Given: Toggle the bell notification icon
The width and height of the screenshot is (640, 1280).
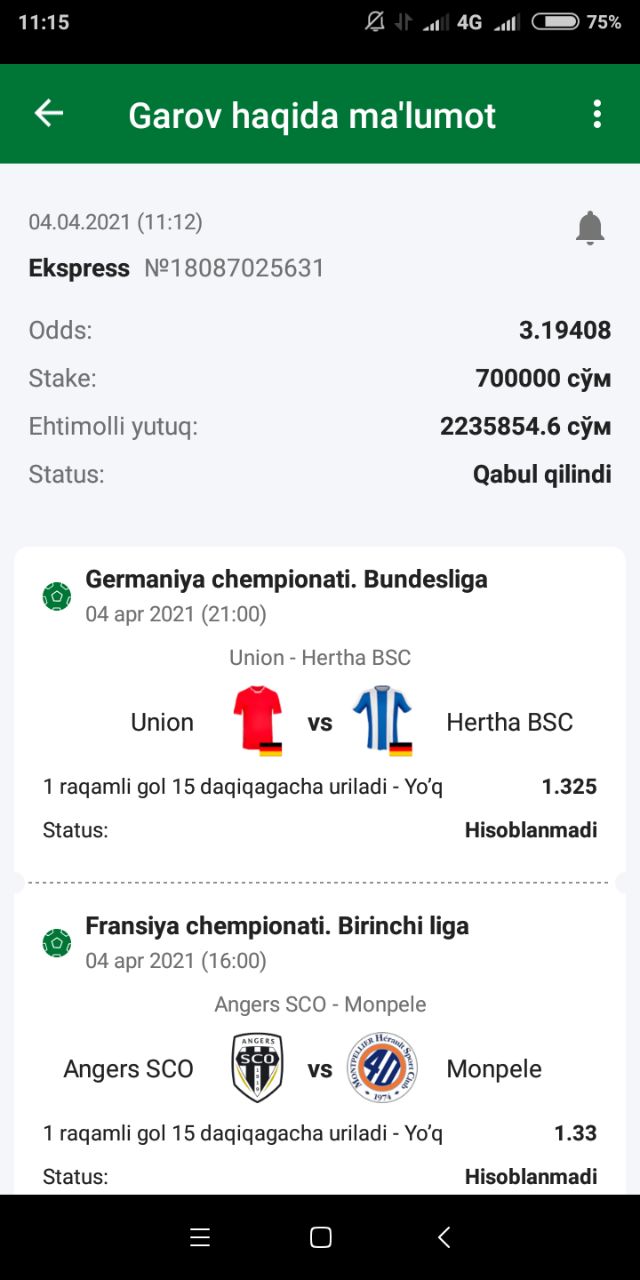Looking at the screenshot, I should click(590, 228).
